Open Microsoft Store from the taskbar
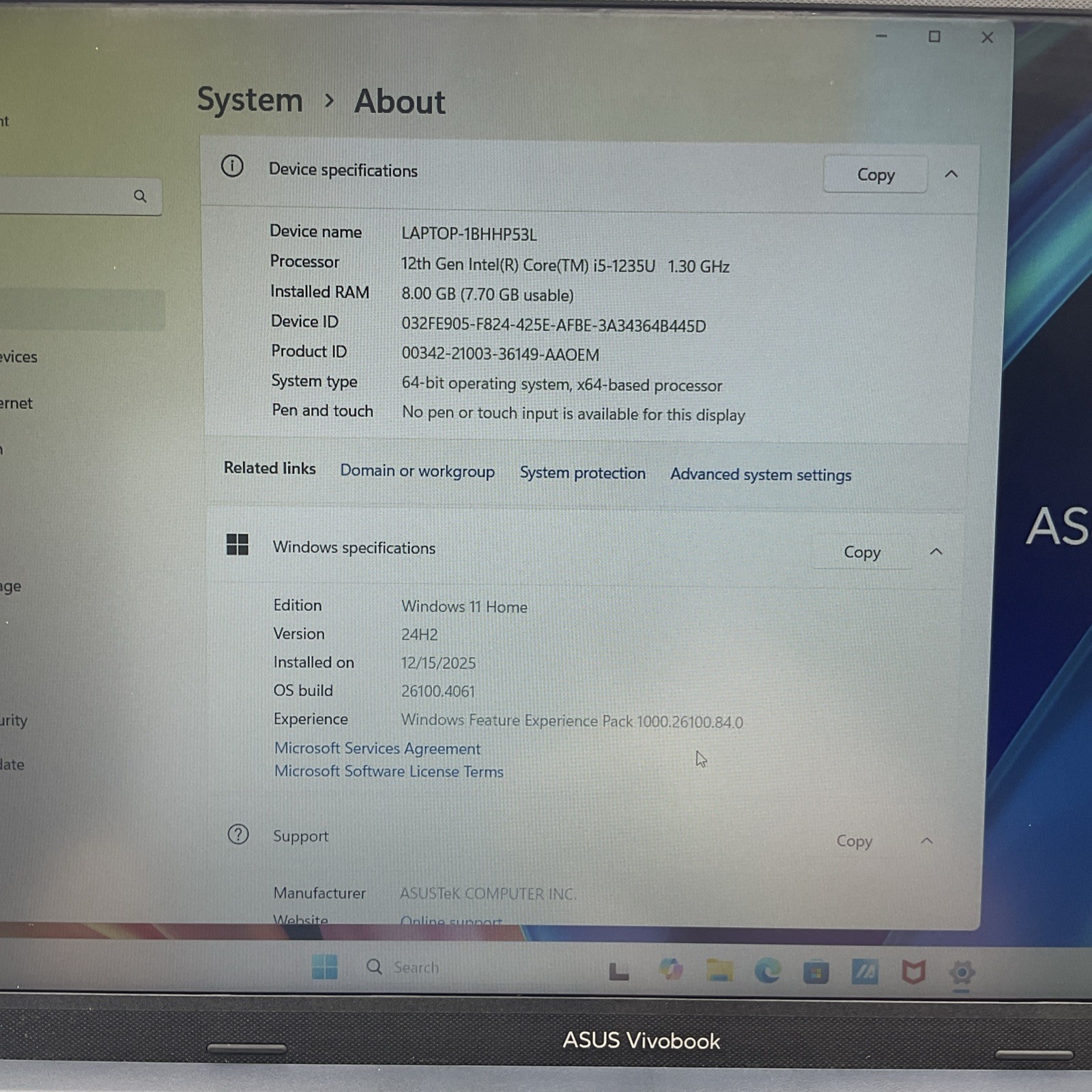This screenshot has height=1092, width=1092. [x=816, y=971]
